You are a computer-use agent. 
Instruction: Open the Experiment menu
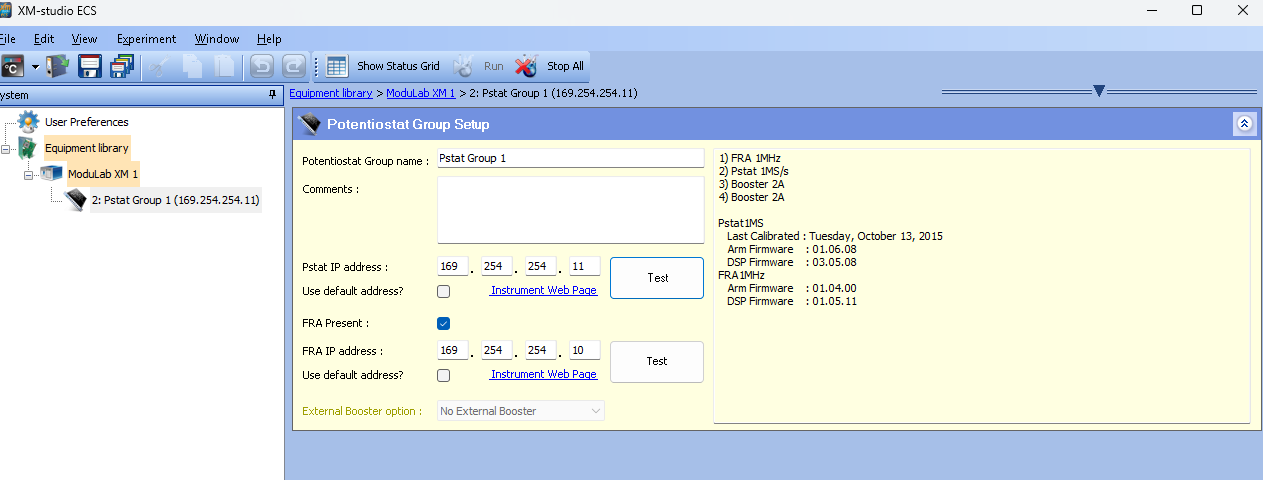pos(146,39)
